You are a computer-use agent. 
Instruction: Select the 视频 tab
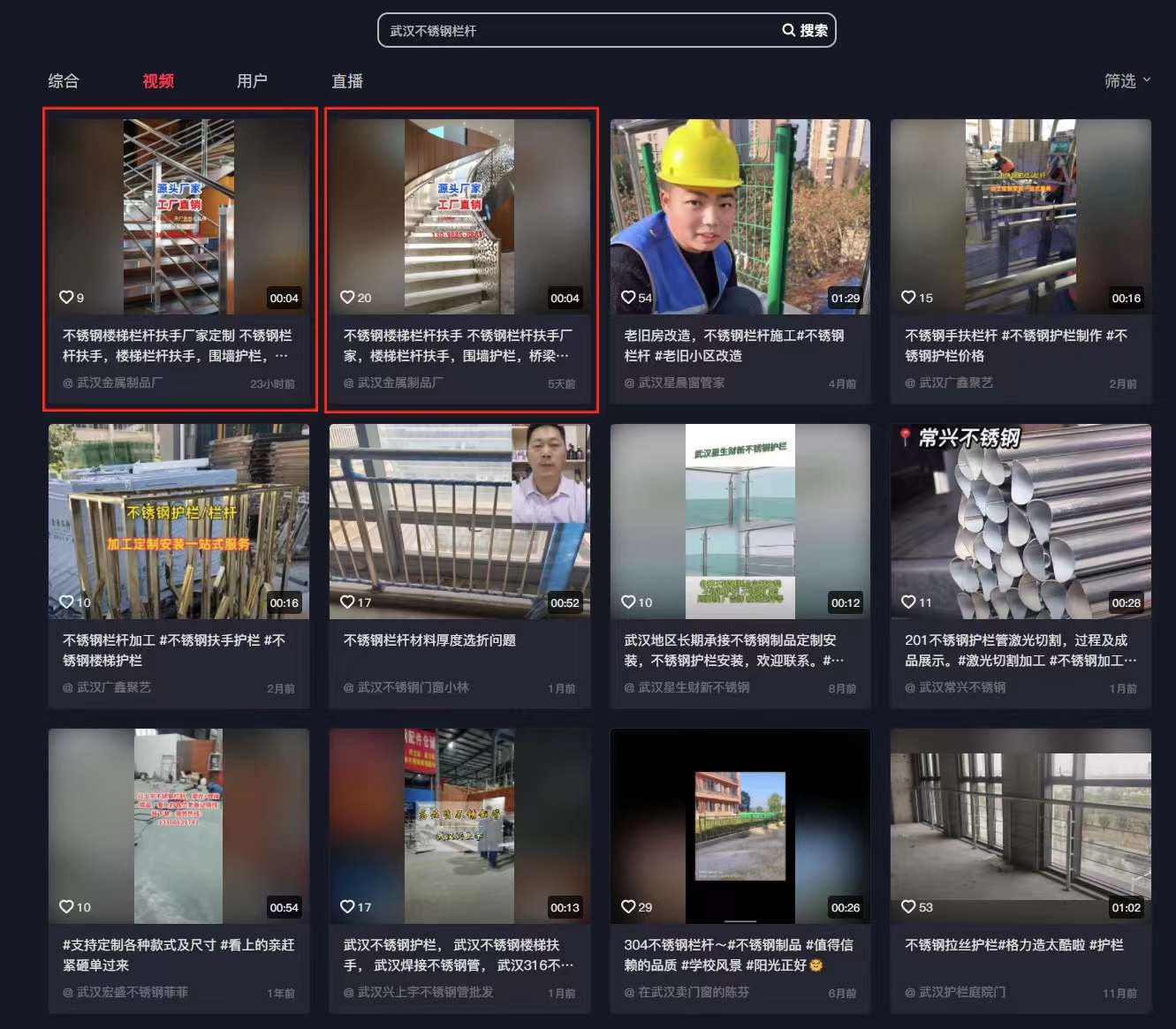158,81
